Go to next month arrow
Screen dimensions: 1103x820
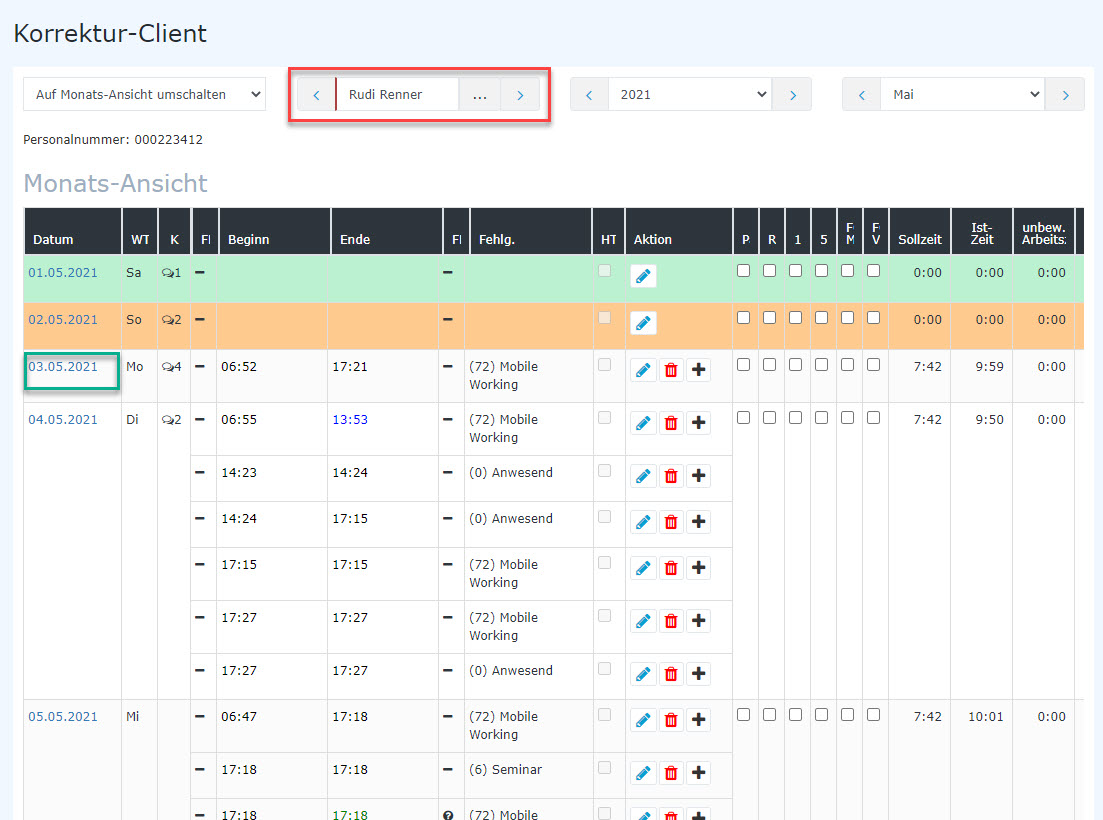1065,95
